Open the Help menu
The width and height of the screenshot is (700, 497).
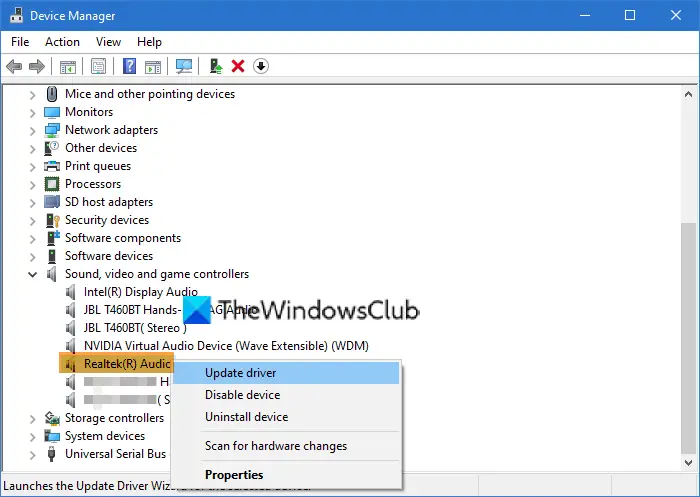pyautogui.click(x=149, y=42)
